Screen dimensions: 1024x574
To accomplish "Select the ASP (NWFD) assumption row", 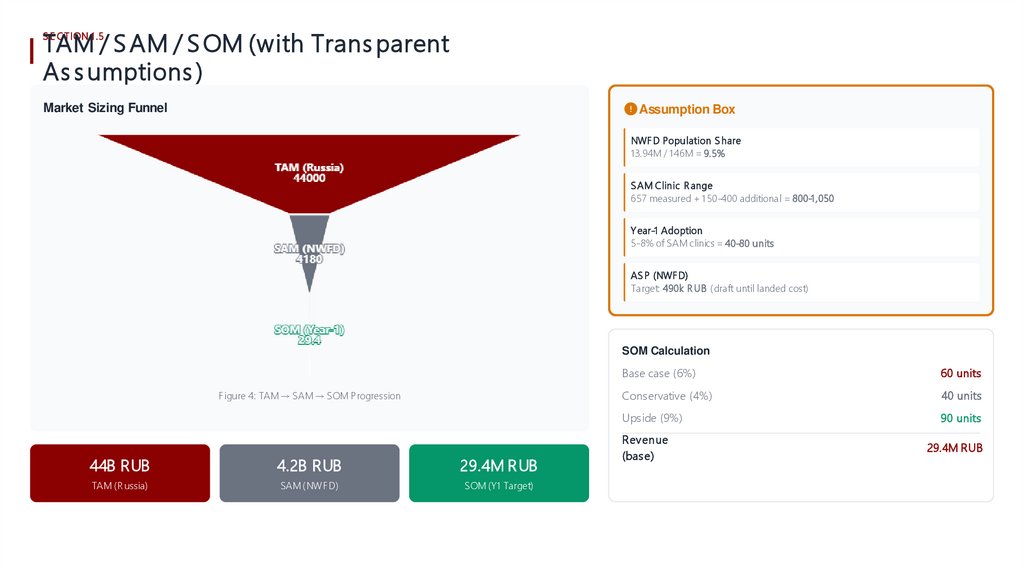I will click(x=800, y=281).
